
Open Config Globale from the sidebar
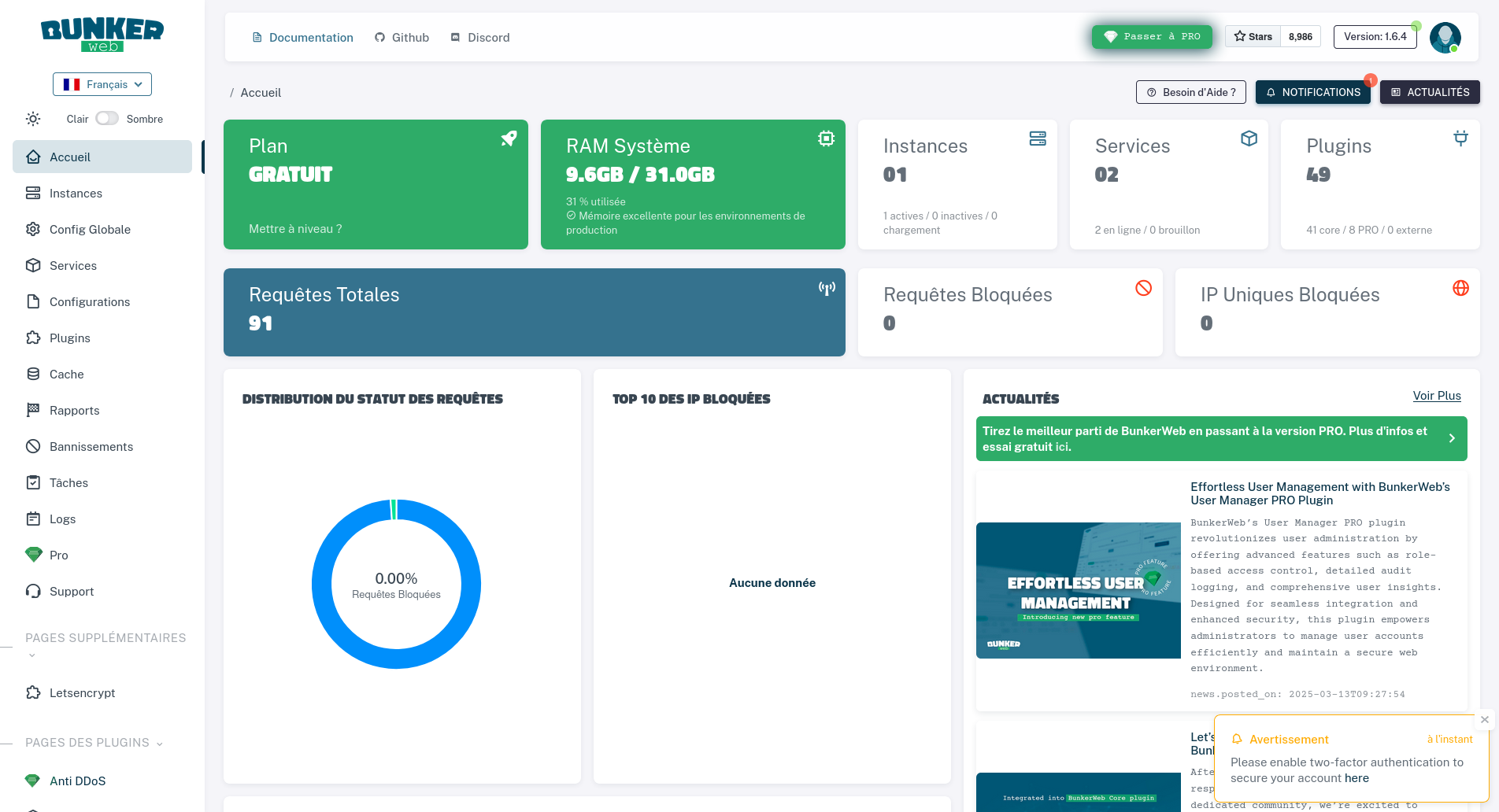[x=89, y=229]
